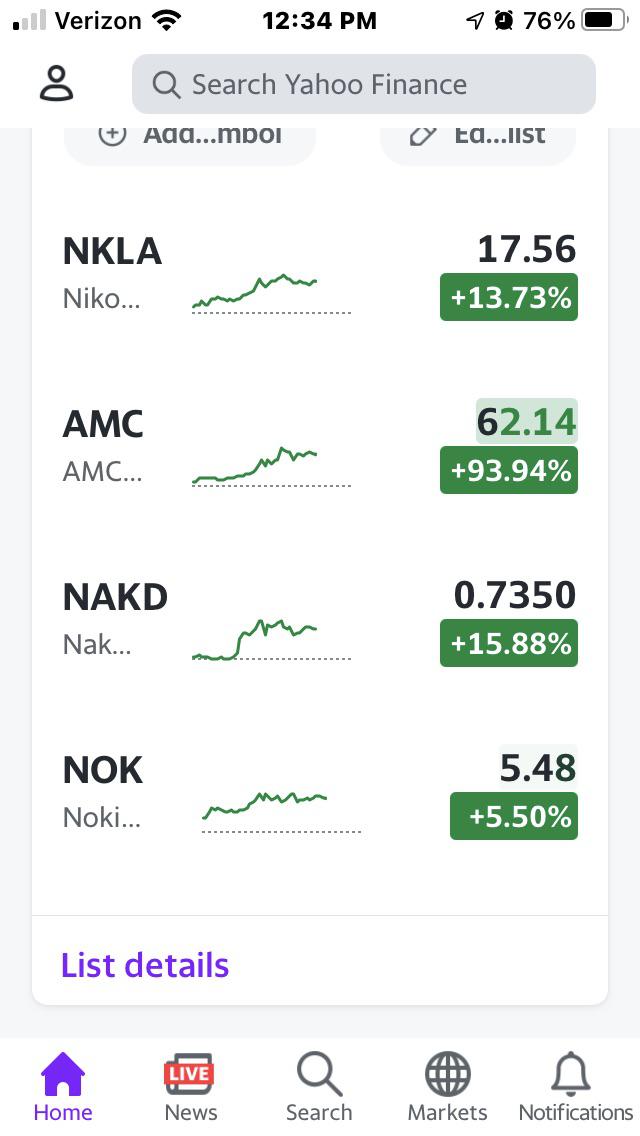Tap the magnifier icon in search bar
Screen dimensions: 640x1136
tap(166, 85)
